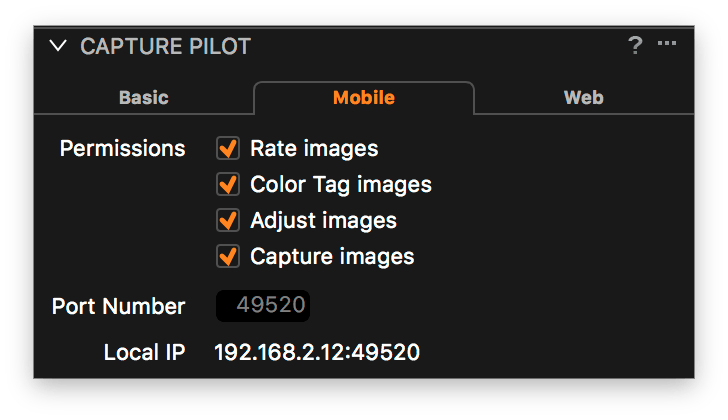This screenshot has width=728, height=420.
Task: Click the CAPTURE PILOT panel title
Action: 166,46
